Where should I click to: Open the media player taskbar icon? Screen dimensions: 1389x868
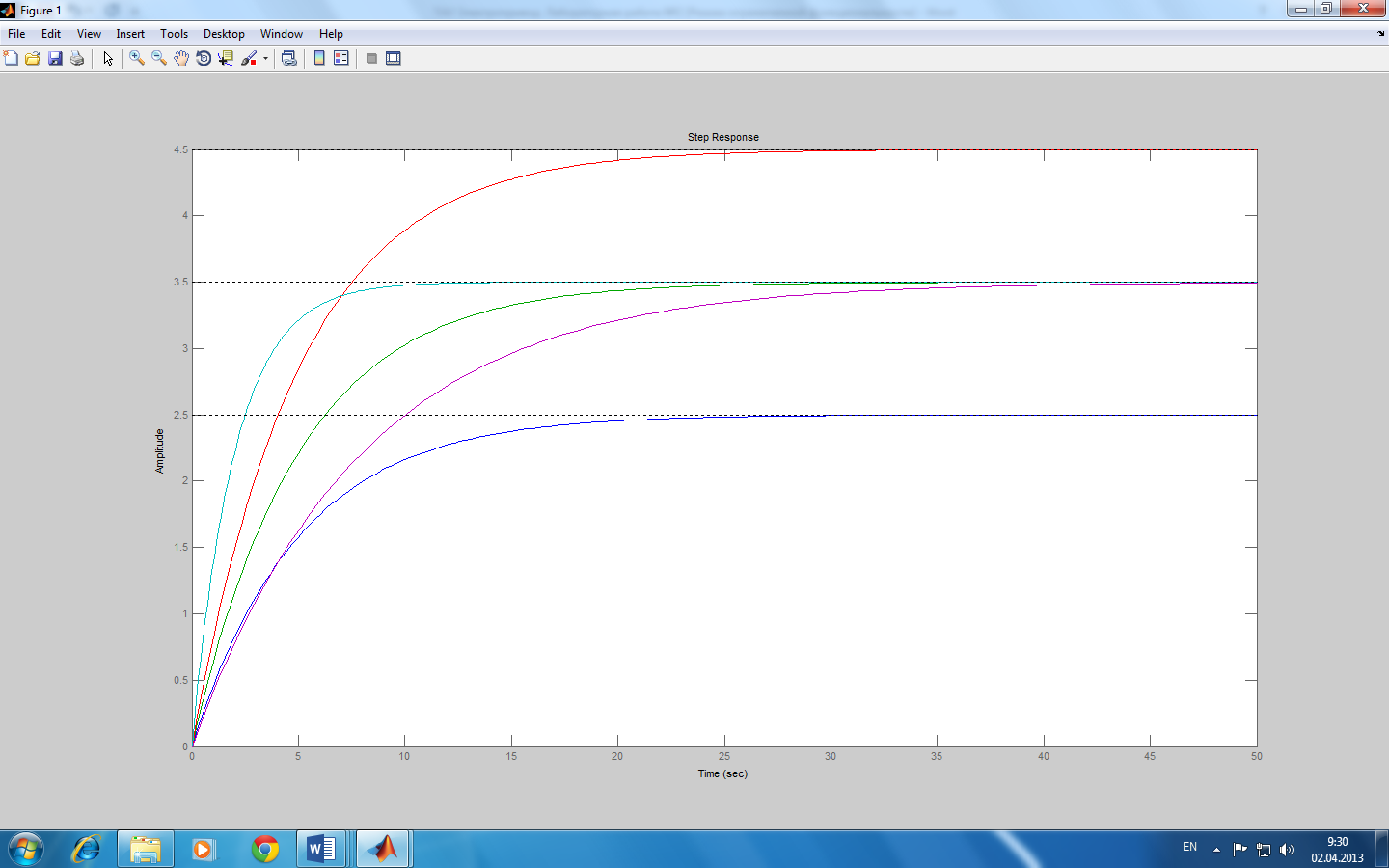[x=203, y=849]
